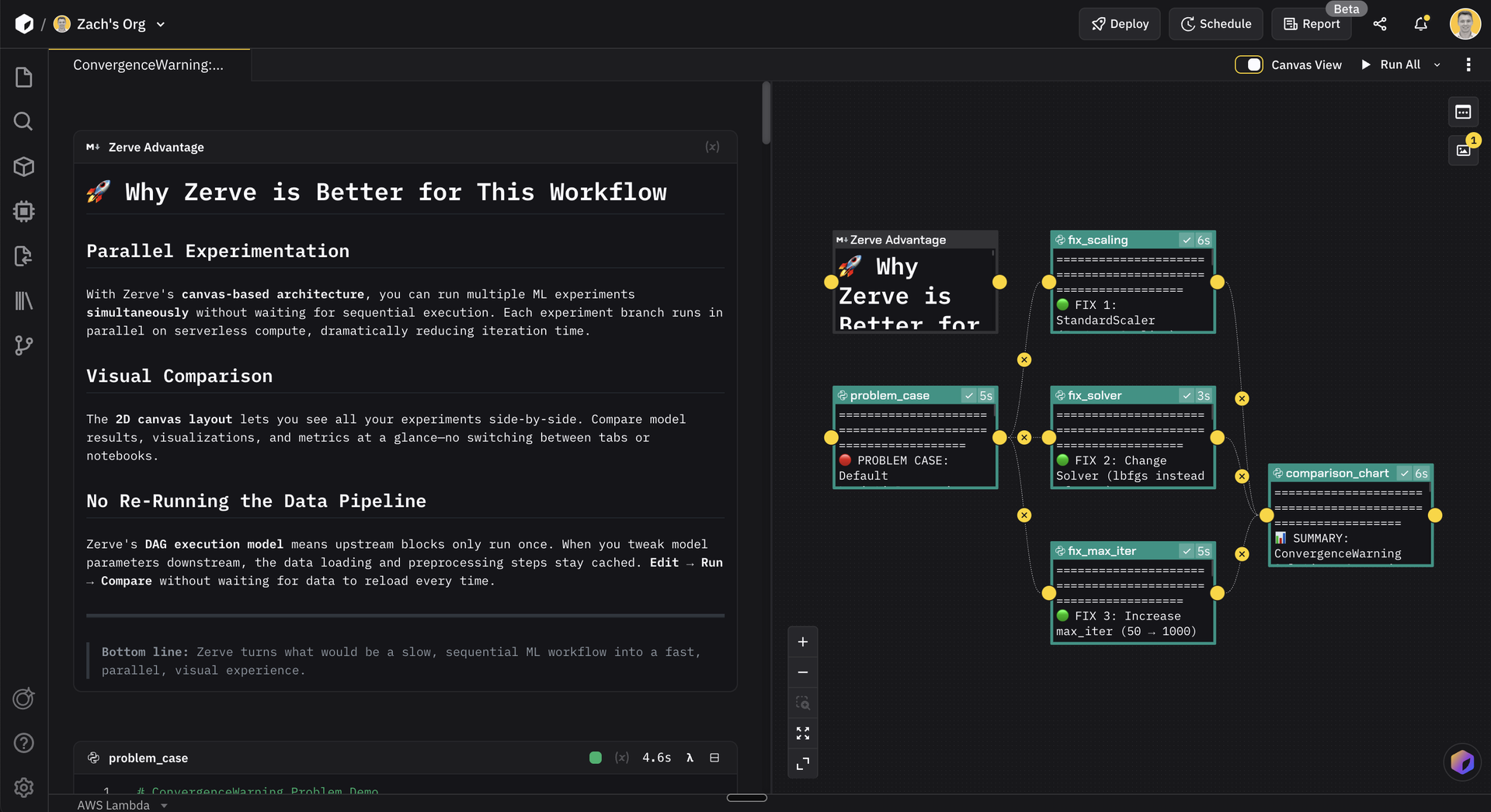The height and width of the screenshot is (812, 1491).
Task: Click the Run All button
Action: [1391, 64]
